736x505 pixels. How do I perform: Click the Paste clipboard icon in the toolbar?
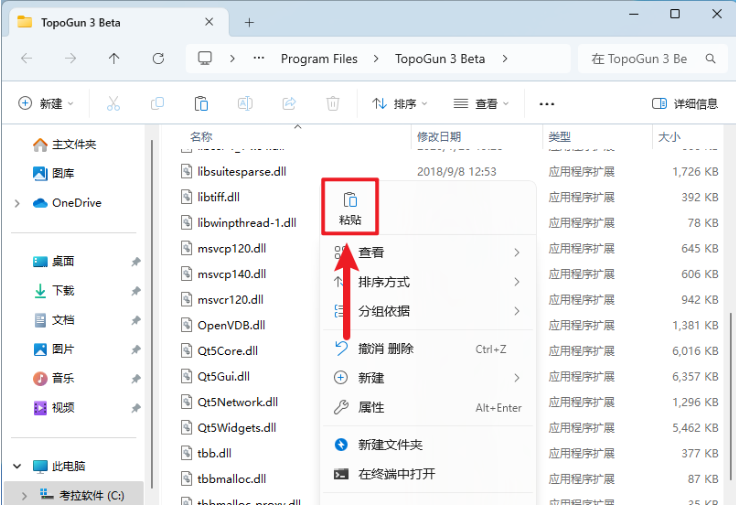point(201,103)
